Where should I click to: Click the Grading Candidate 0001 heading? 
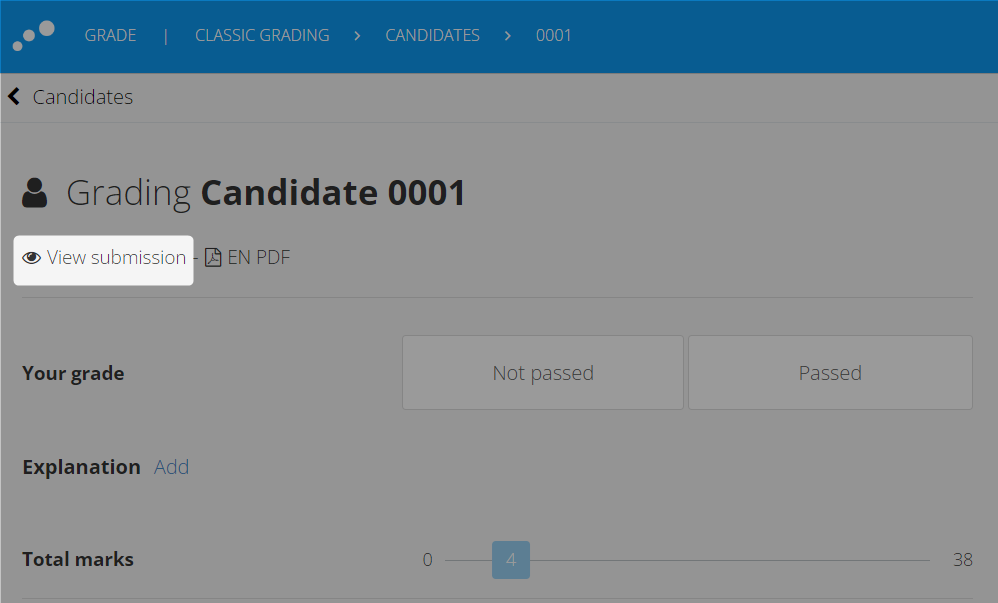(x=266, y=193)
